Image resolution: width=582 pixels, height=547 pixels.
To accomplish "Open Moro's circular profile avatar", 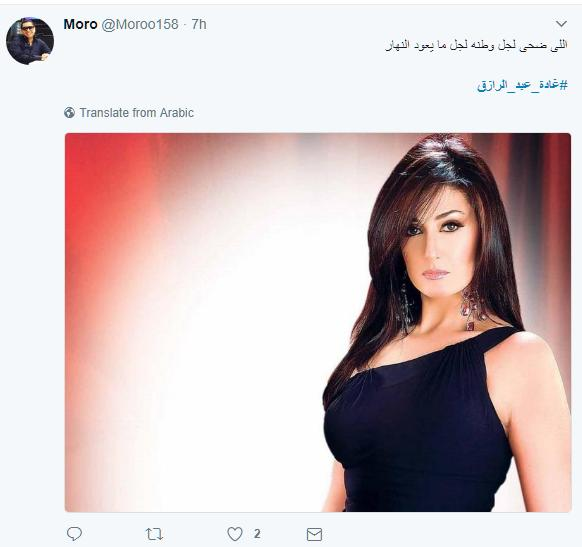I will [x=30, y=41].
